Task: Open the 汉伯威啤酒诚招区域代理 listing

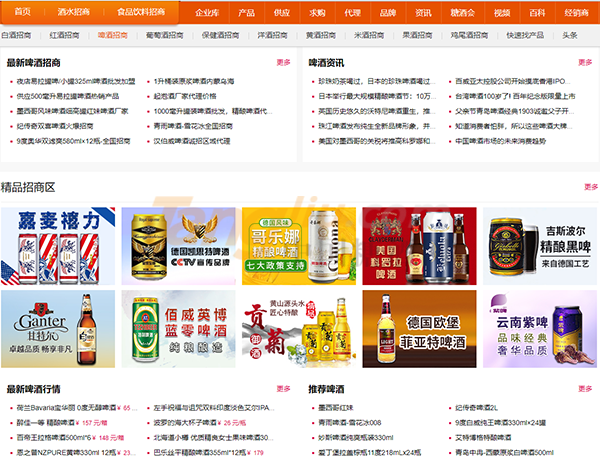Action: (x=192, y=141)
